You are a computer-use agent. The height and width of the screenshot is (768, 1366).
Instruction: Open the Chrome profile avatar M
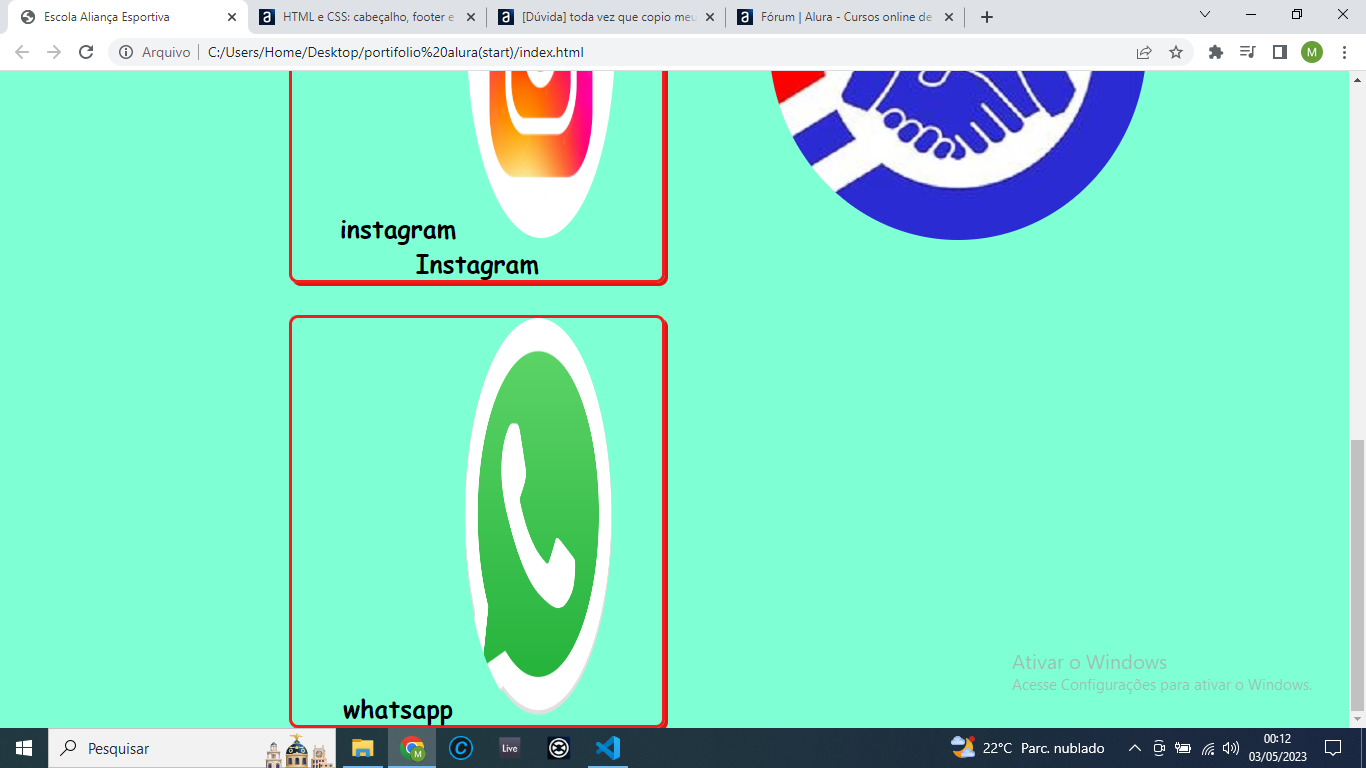click(1312, 52)
